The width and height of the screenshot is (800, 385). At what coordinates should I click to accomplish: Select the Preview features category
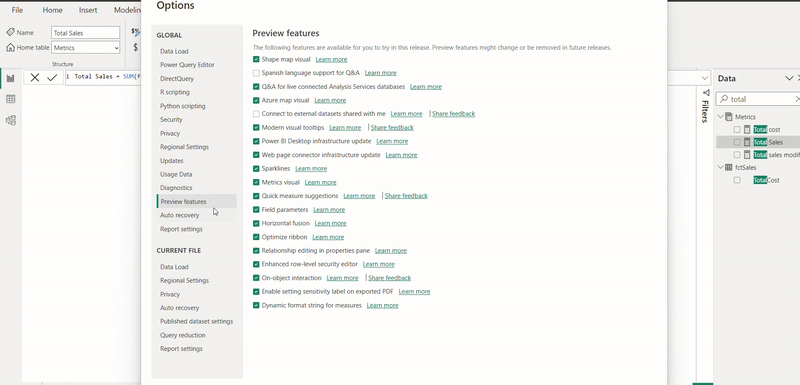[196, 201]
